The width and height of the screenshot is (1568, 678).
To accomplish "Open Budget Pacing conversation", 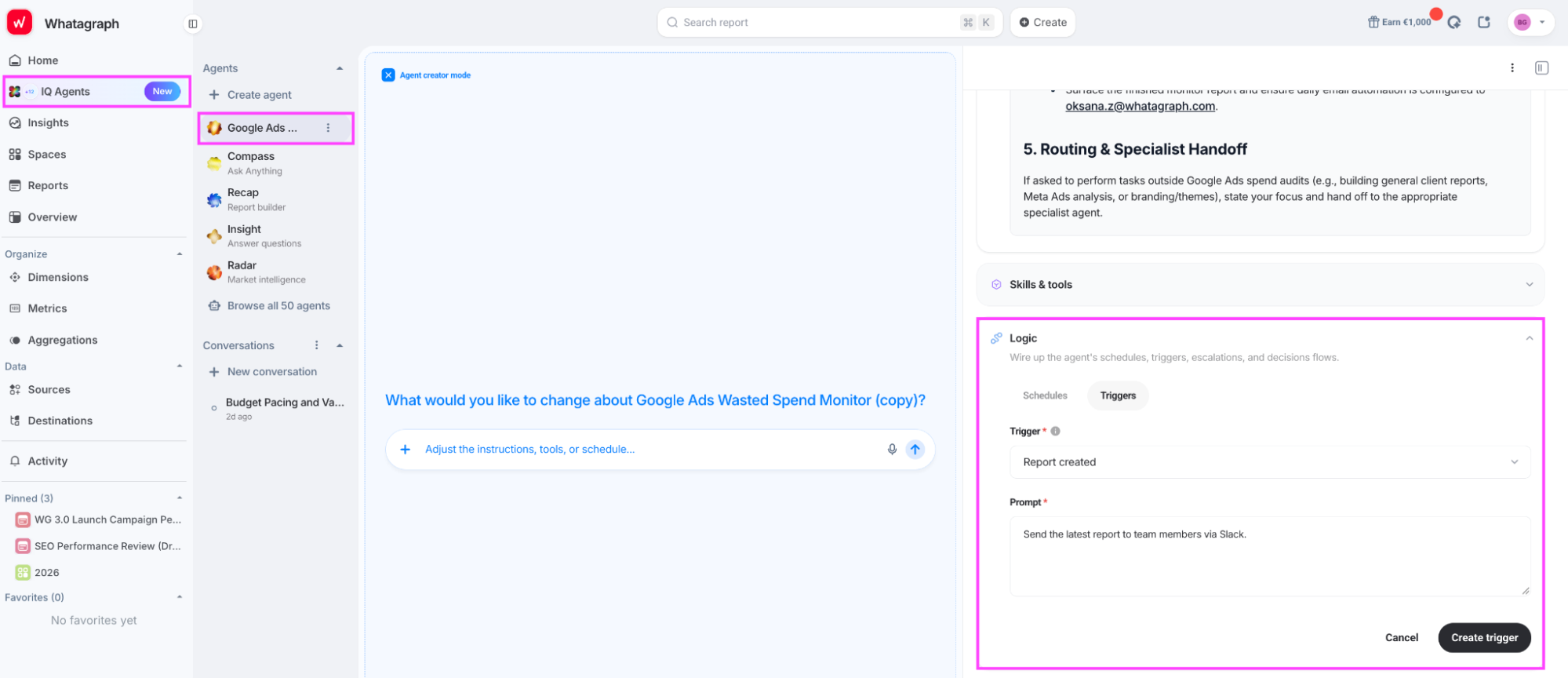I will (278, 409).
